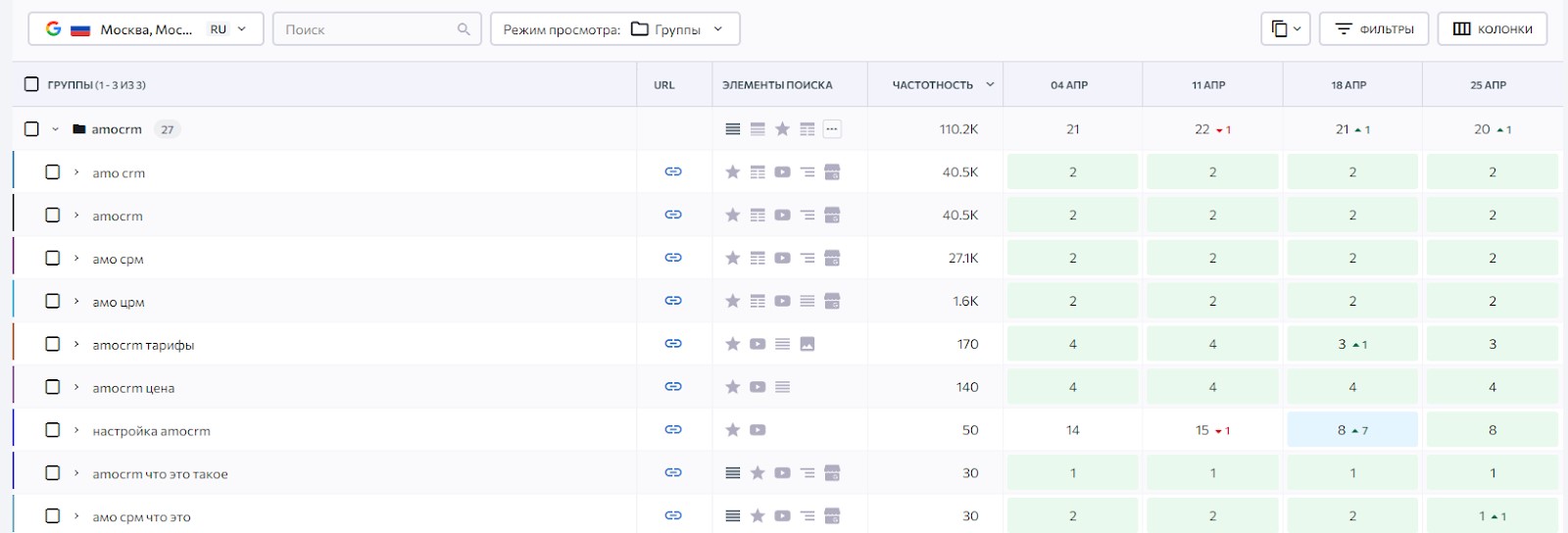This screenshot has height=533, width=1568.
Task: Click the 27 keyword count badge
Action: (x=168, y=129)
